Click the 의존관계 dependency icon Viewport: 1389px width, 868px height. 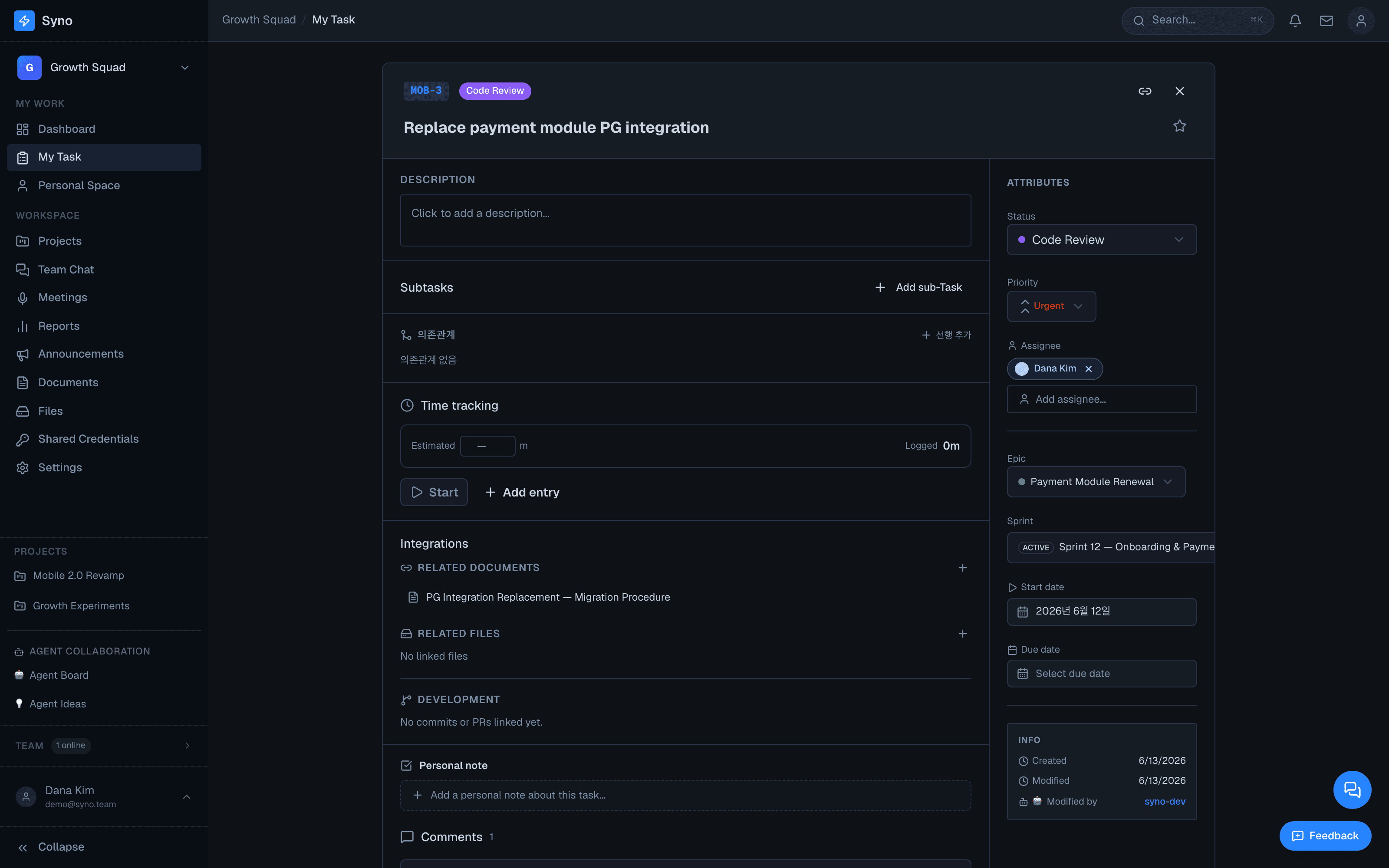point(406,335)
